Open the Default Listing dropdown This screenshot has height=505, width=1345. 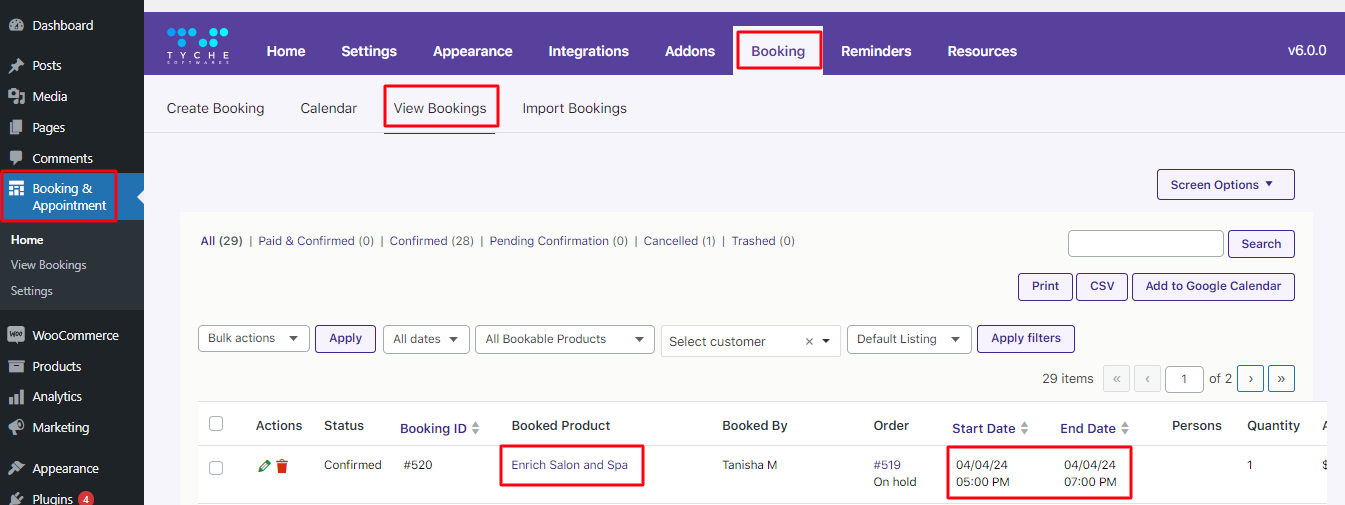tap(909, 339)
